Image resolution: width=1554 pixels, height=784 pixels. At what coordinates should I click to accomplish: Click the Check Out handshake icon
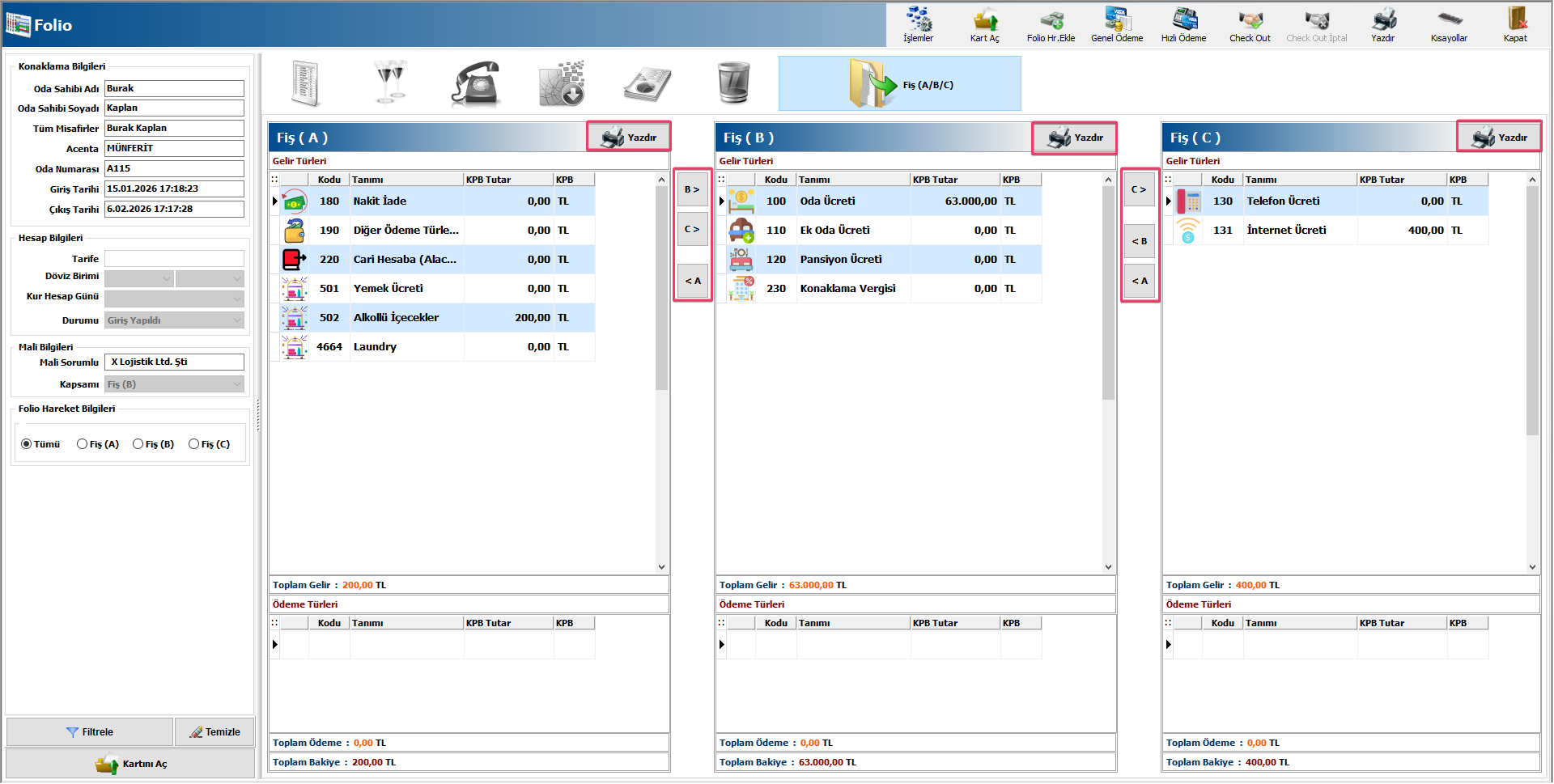coord(1250,24)
